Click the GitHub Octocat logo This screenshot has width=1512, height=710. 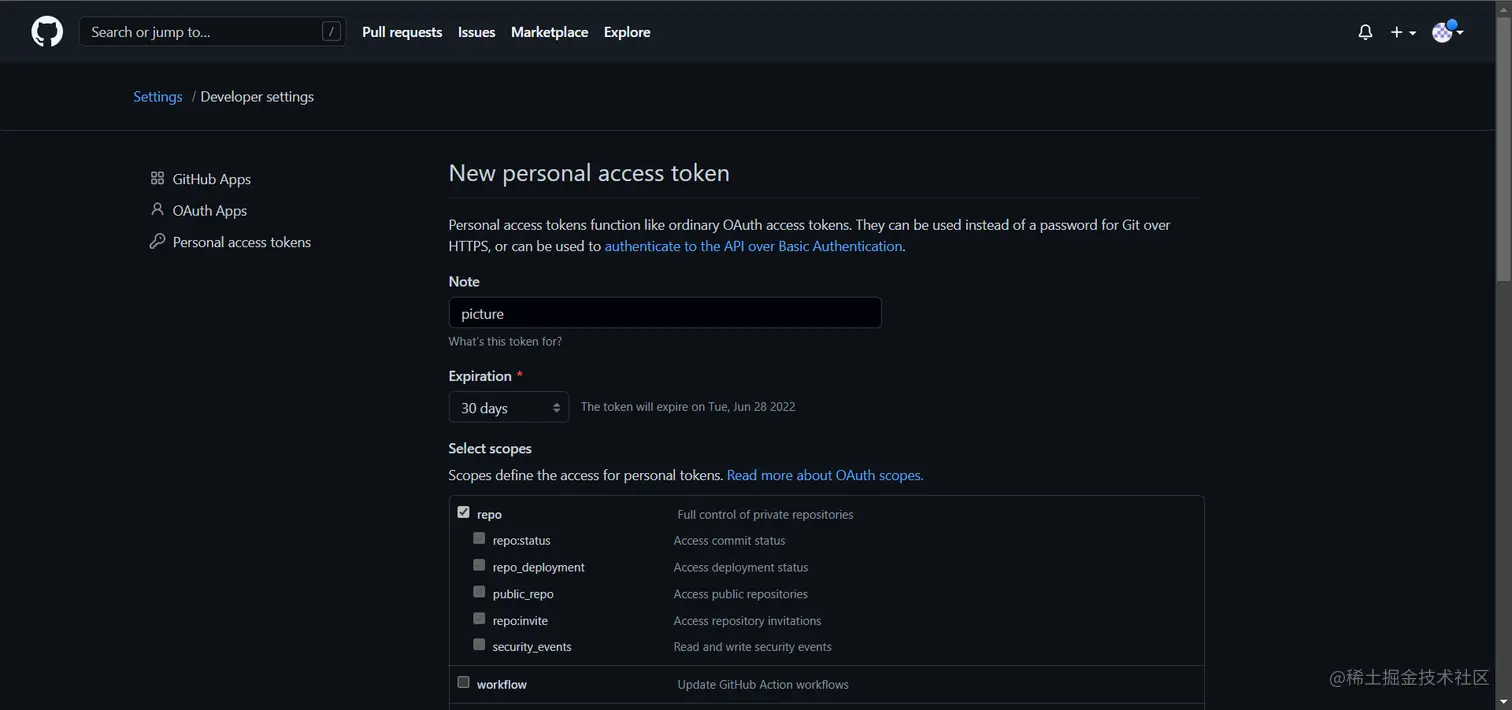(x=47, y=32)
